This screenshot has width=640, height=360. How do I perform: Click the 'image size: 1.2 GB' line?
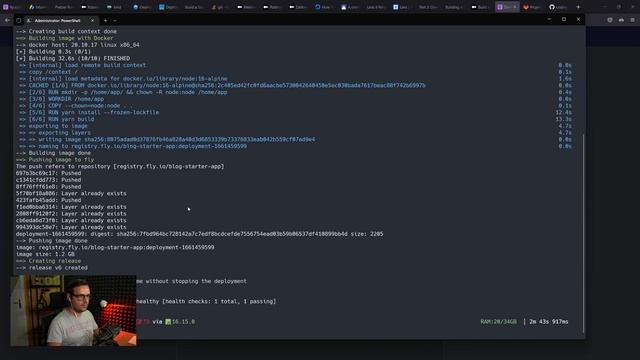pyautogui.click(x=45, y=254)
